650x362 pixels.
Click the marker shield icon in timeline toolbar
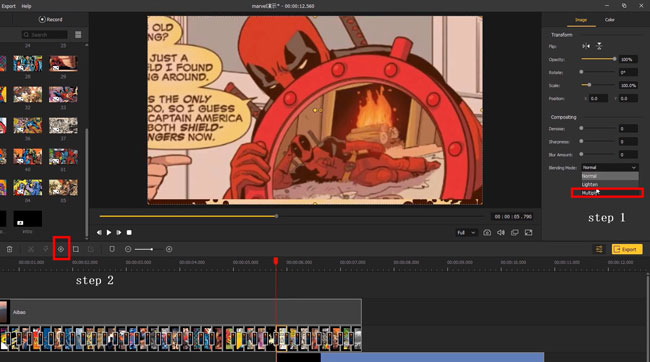click(112, 249)
